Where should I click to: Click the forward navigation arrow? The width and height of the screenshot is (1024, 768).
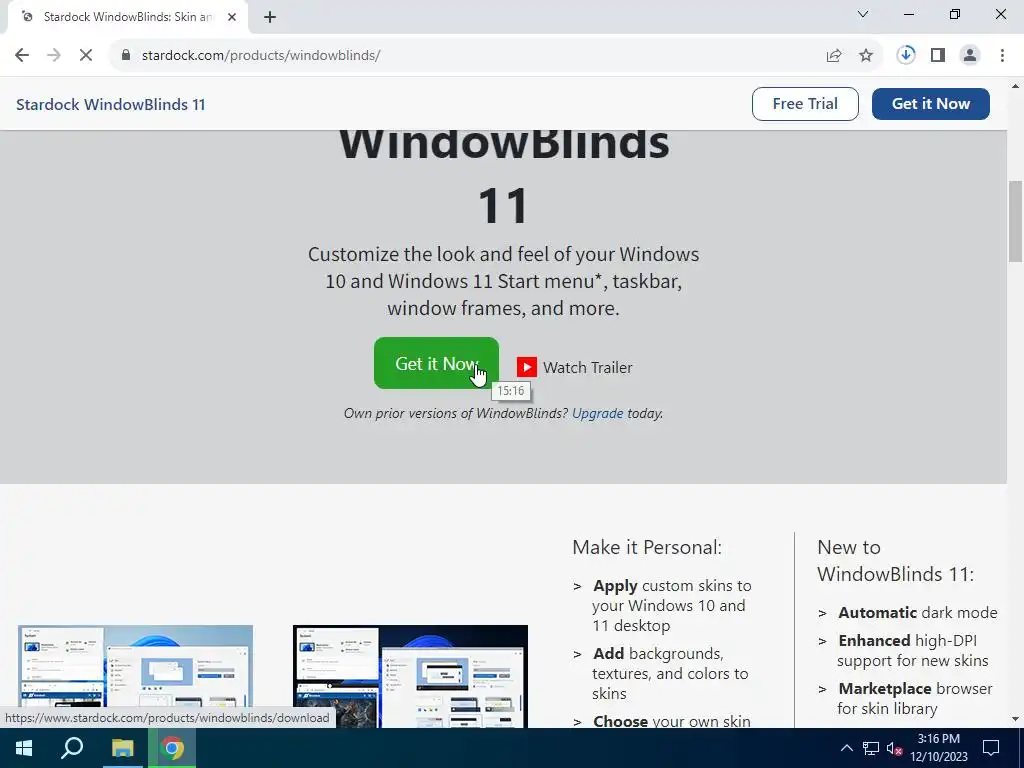tap(54, 56)
